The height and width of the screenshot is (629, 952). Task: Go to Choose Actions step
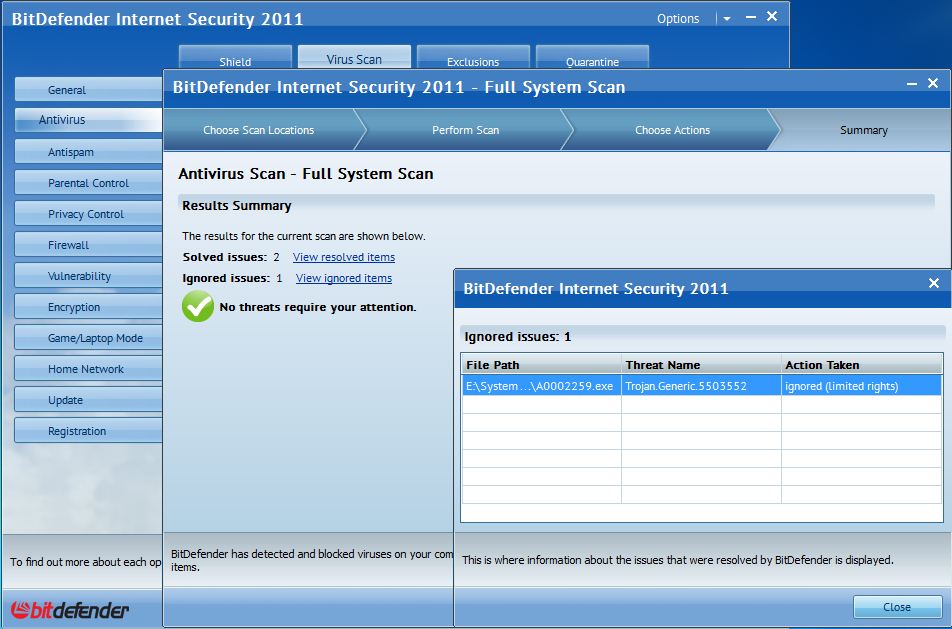click(x=672, y=130)
